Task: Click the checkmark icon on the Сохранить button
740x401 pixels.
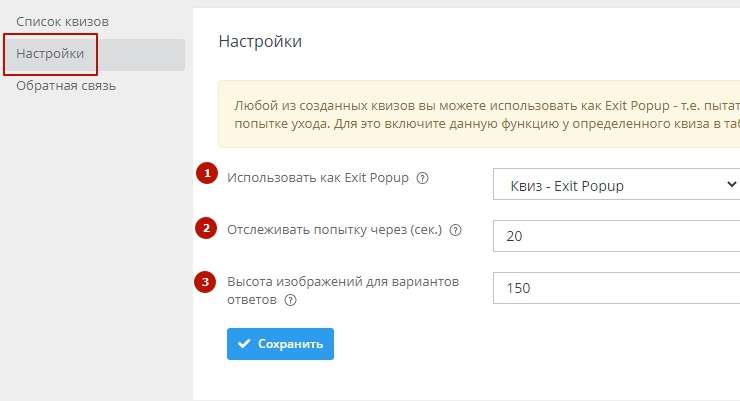Action: pyautogui.click(x=244, y=344)
